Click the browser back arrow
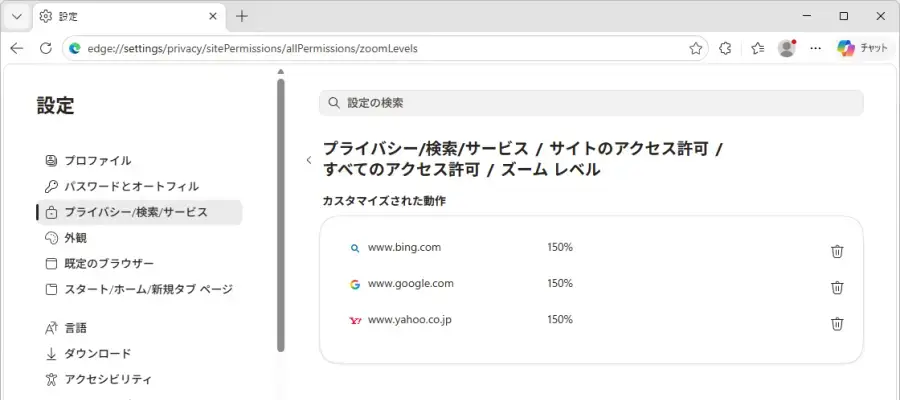This screenshot has width=900, height=400. (x=17, y=49)
